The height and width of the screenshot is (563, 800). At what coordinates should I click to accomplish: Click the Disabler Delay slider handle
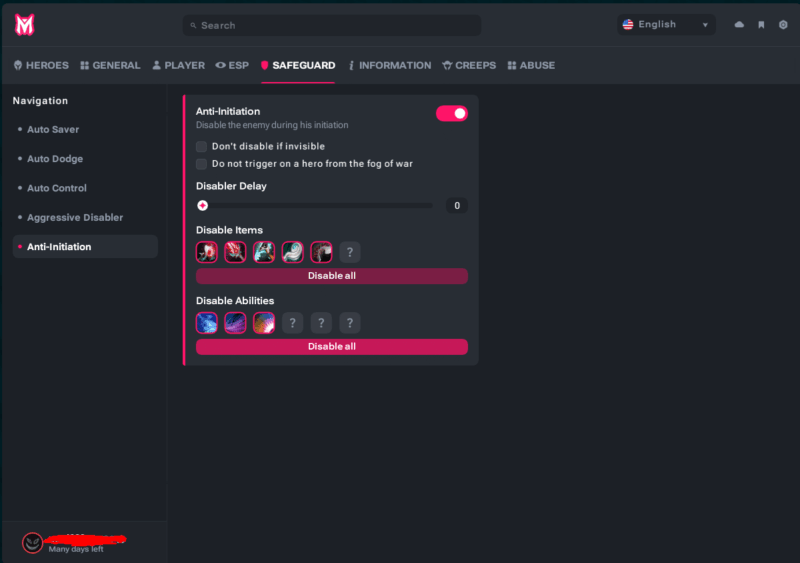[203, 206]
